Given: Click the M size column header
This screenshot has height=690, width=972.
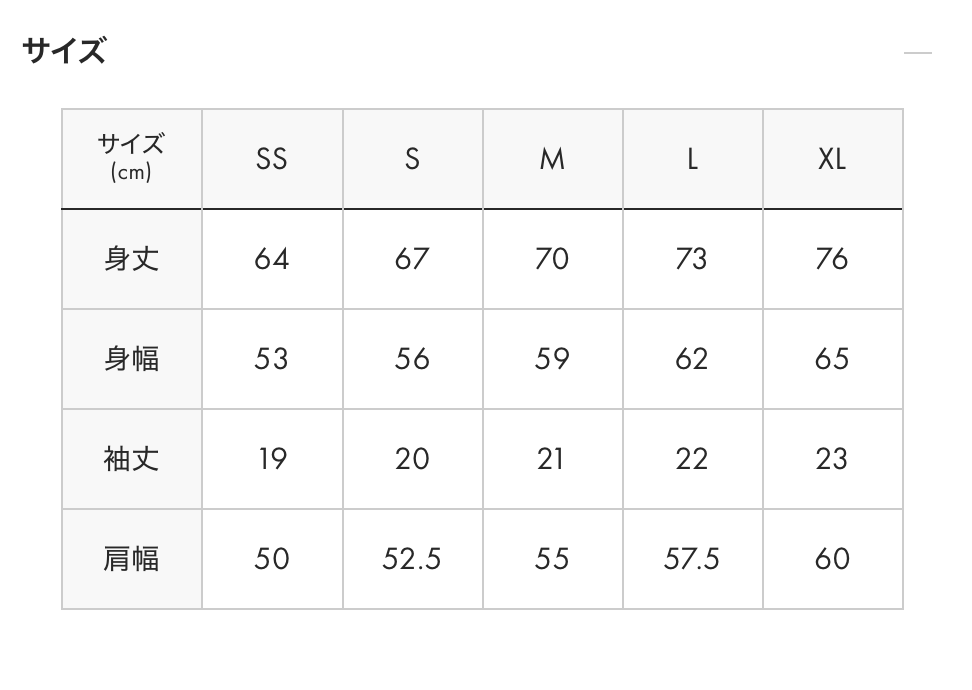Looking at the screenshot, I should pos(552,159).
